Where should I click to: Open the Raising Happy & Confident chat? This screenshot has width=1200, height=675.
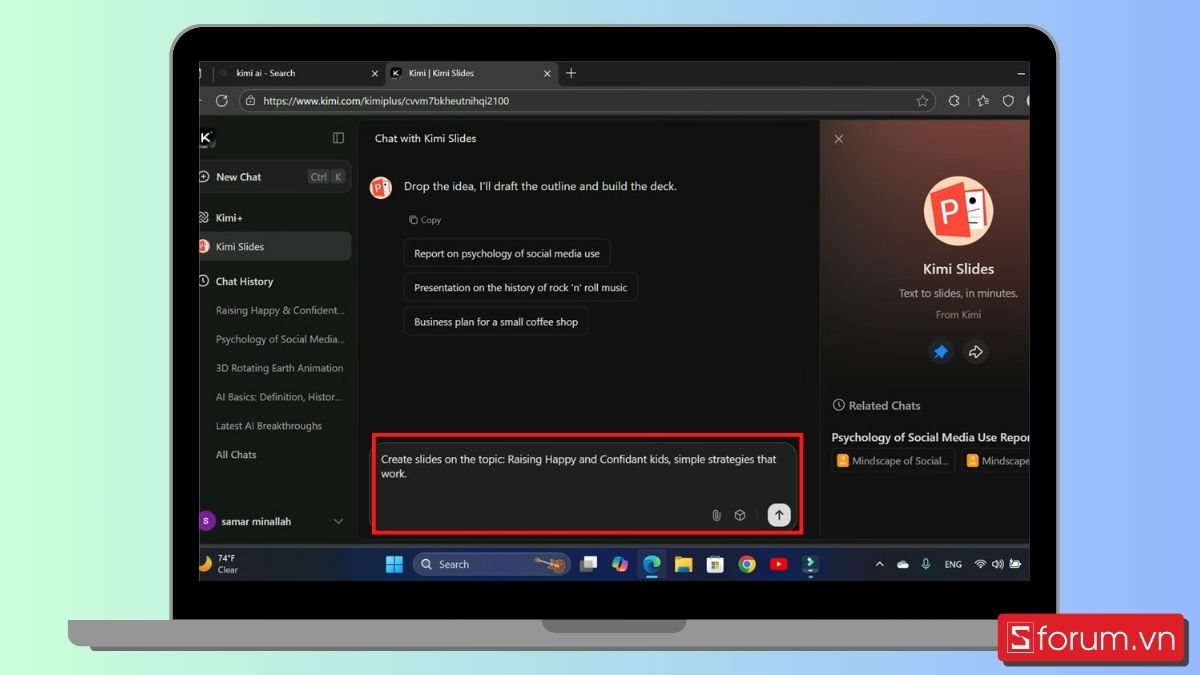pyautogui.click(x=280, y=310)
